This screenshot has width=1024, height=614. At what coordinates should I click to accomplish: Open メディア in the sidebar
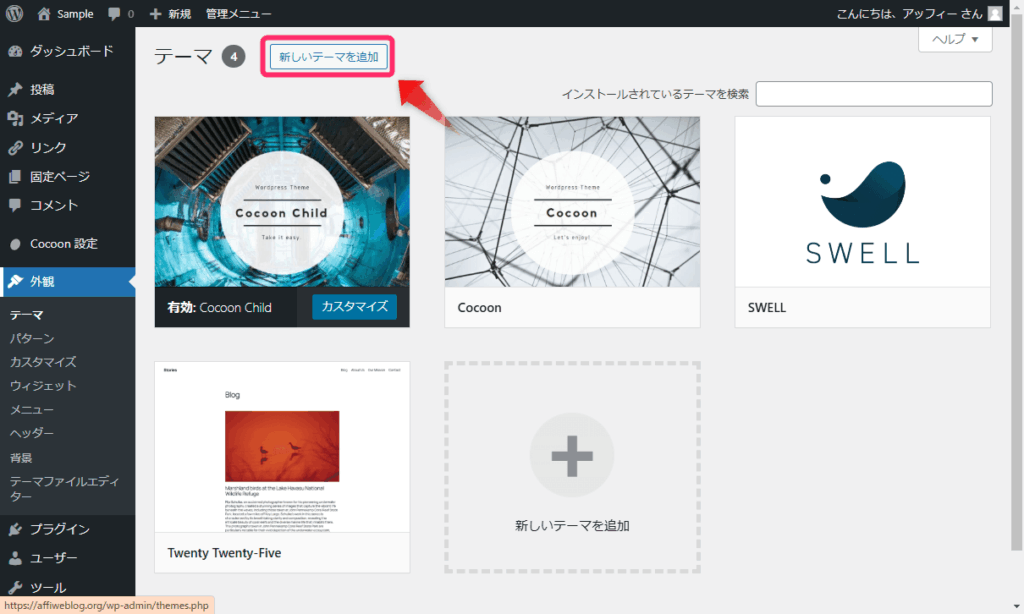click(54, 118)
